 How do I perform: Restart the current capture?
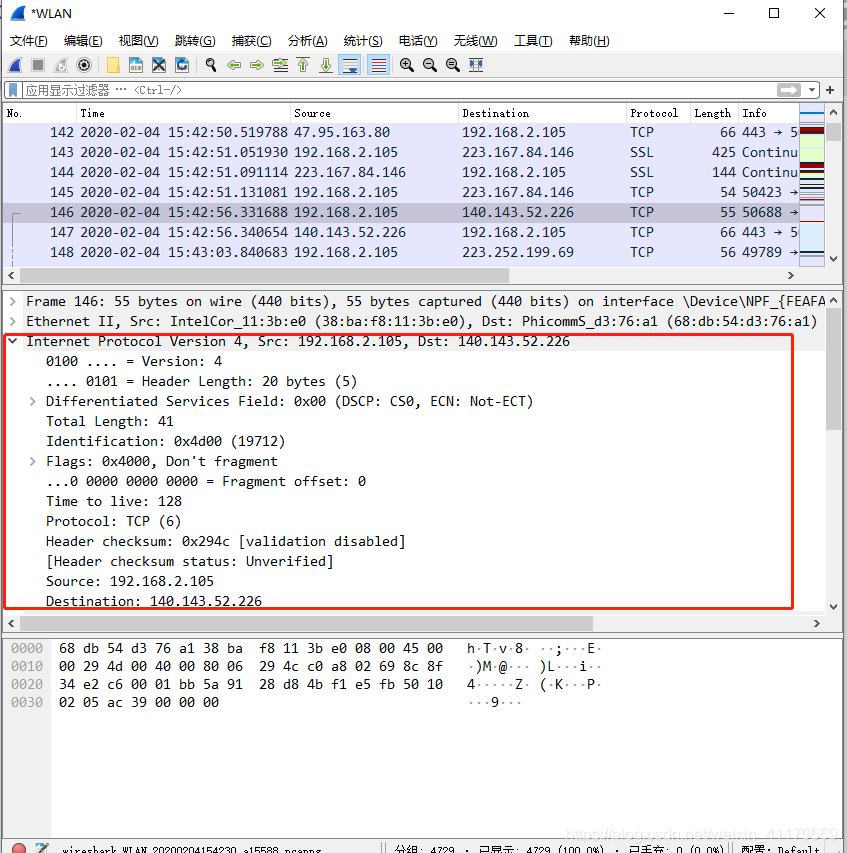(x=61, y=65)
